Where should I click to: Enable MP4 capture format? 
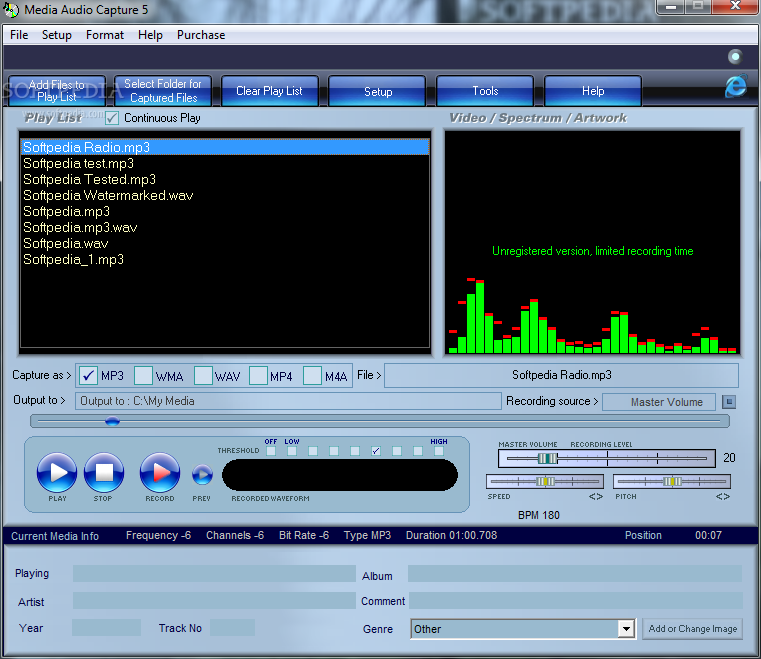click(x=258, y=376)
